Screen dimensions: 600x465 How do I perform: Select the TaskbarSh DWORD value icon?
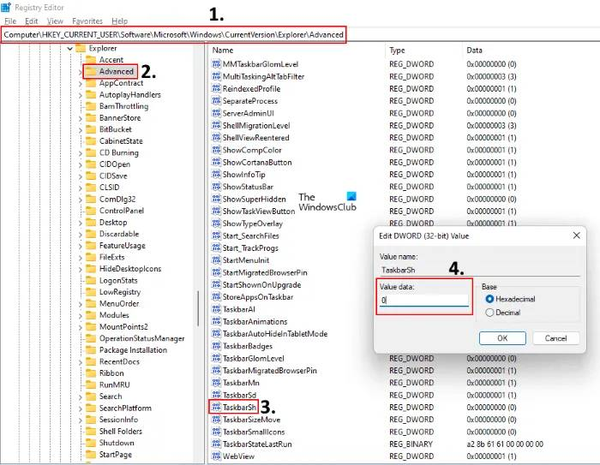216,407
